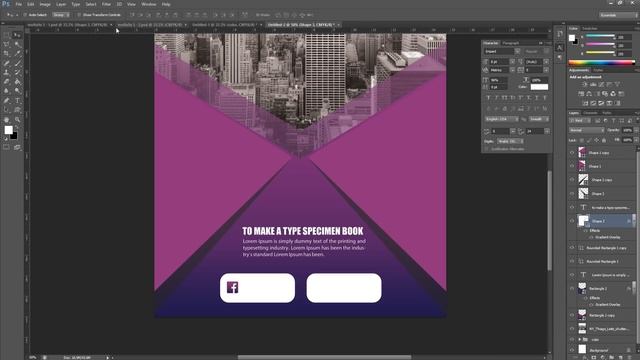
Task: Switch to the Channels tab
Action: click(x=590, y=113)
